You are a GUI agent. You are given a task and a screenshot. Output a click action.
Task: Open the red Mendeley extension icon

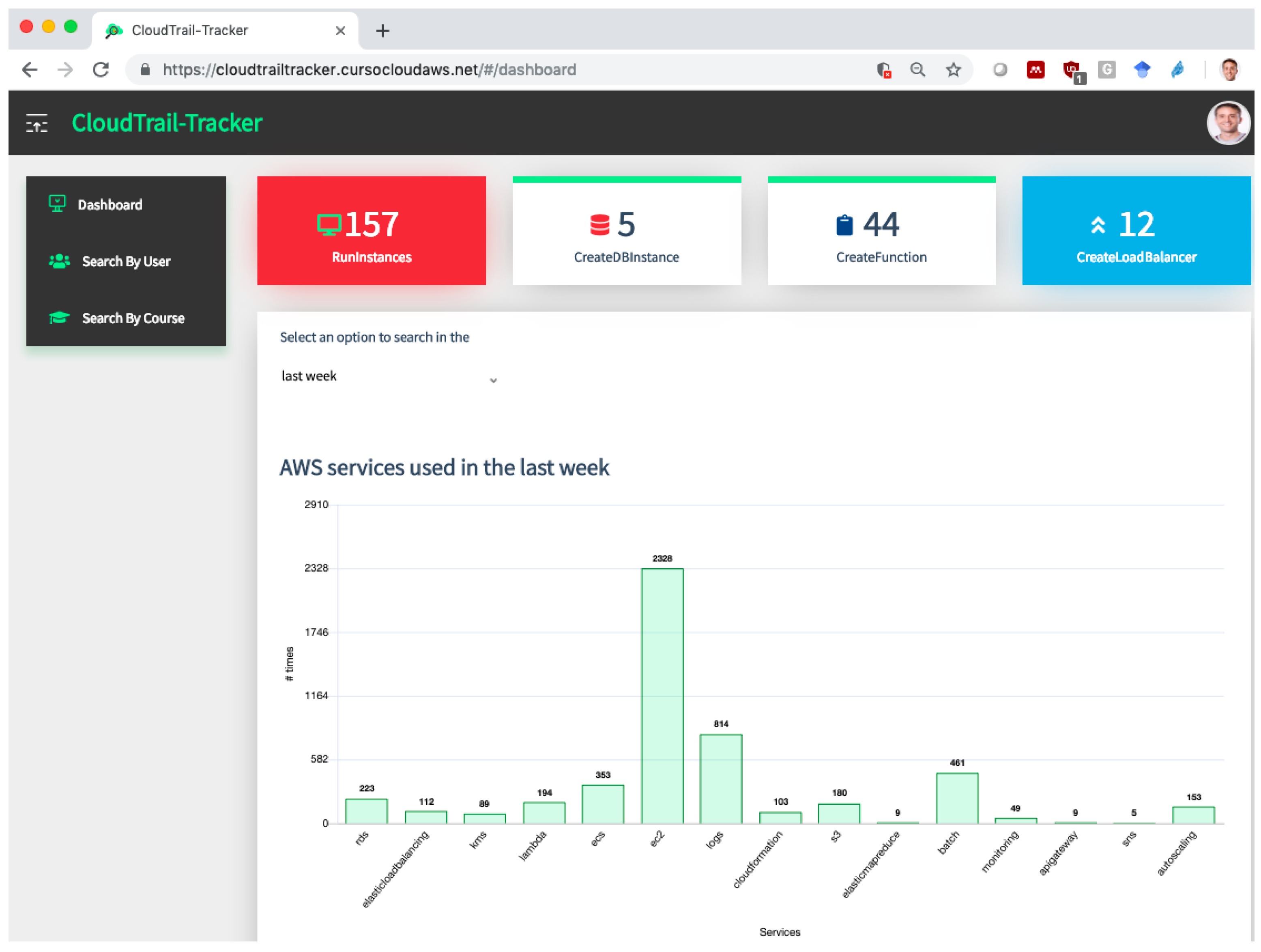tap(1035, 69)
